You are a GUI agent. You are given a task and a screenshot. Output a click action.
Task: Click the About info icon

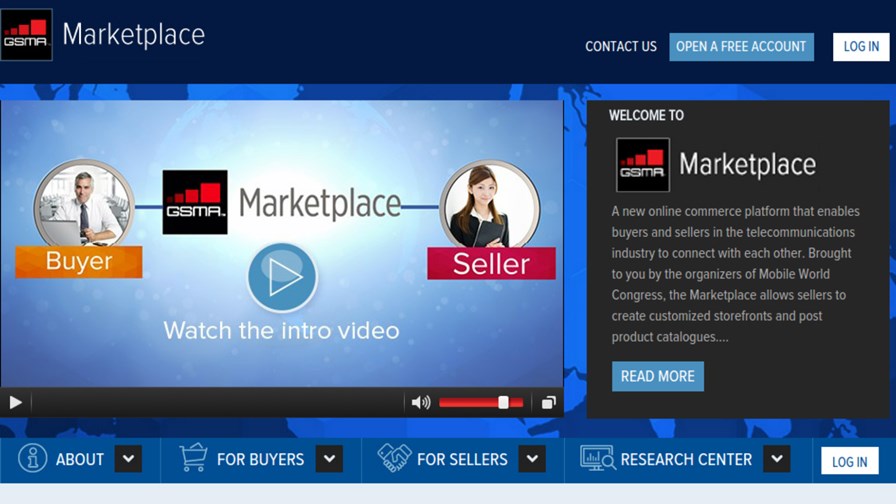click(x=33, y=458)
